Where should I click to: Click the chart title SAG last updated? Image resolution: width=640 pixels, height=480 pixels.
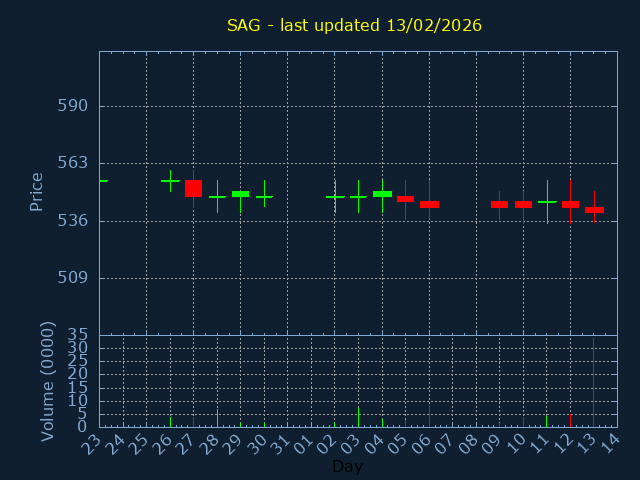[354, 25]
